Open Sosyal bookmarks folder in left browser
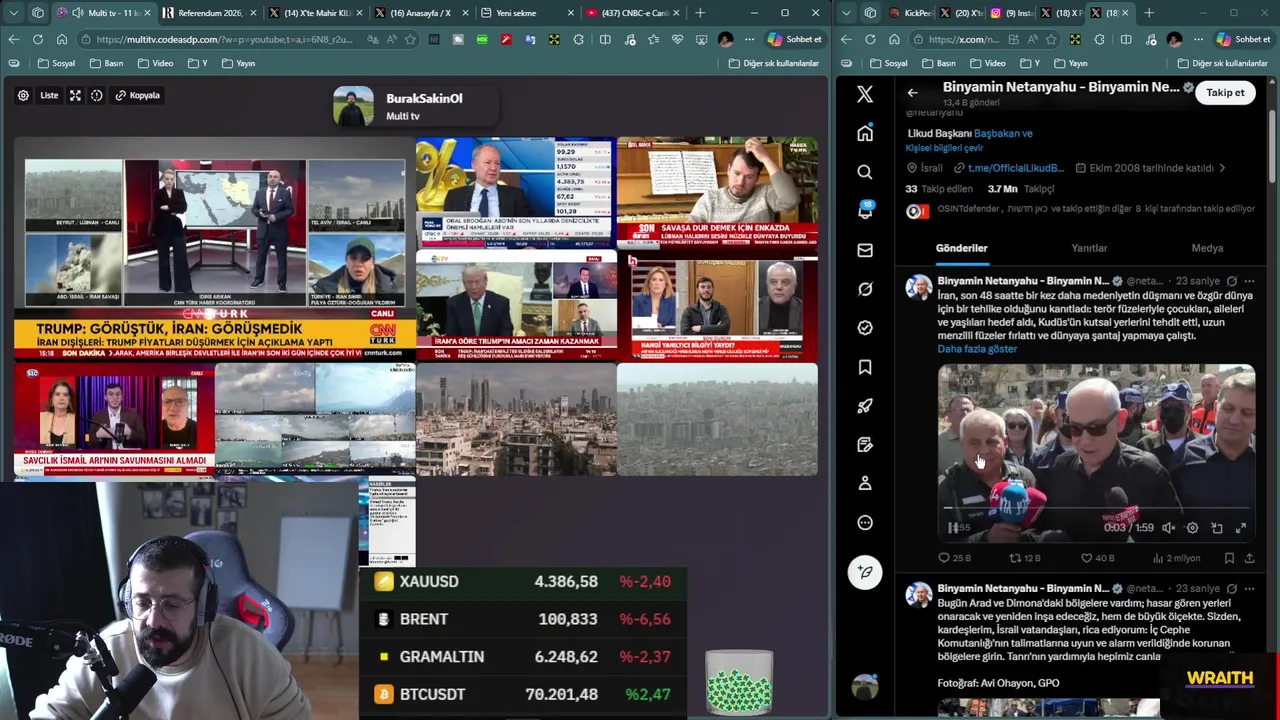This screenshot has height=720, width=1280. (56, 63)
